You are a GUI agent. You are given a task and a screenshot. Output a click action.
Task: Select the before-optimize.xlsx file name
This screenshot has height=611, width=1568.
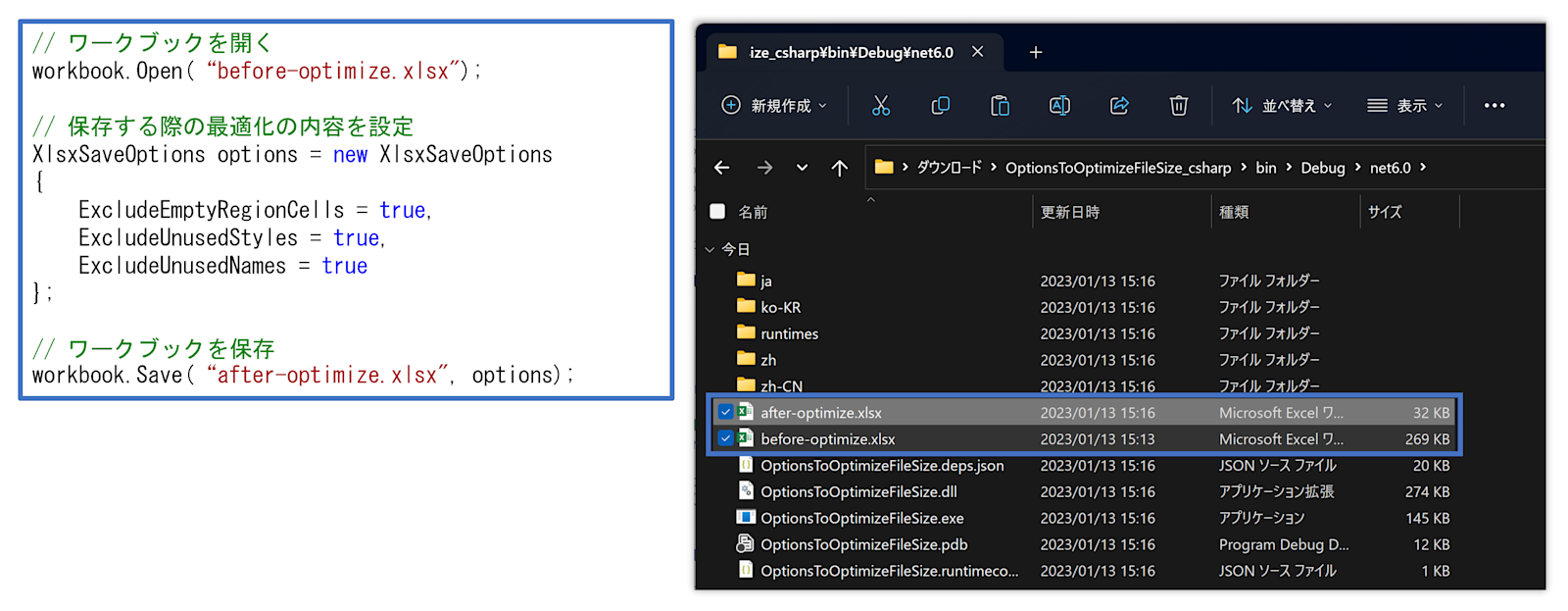828,439
